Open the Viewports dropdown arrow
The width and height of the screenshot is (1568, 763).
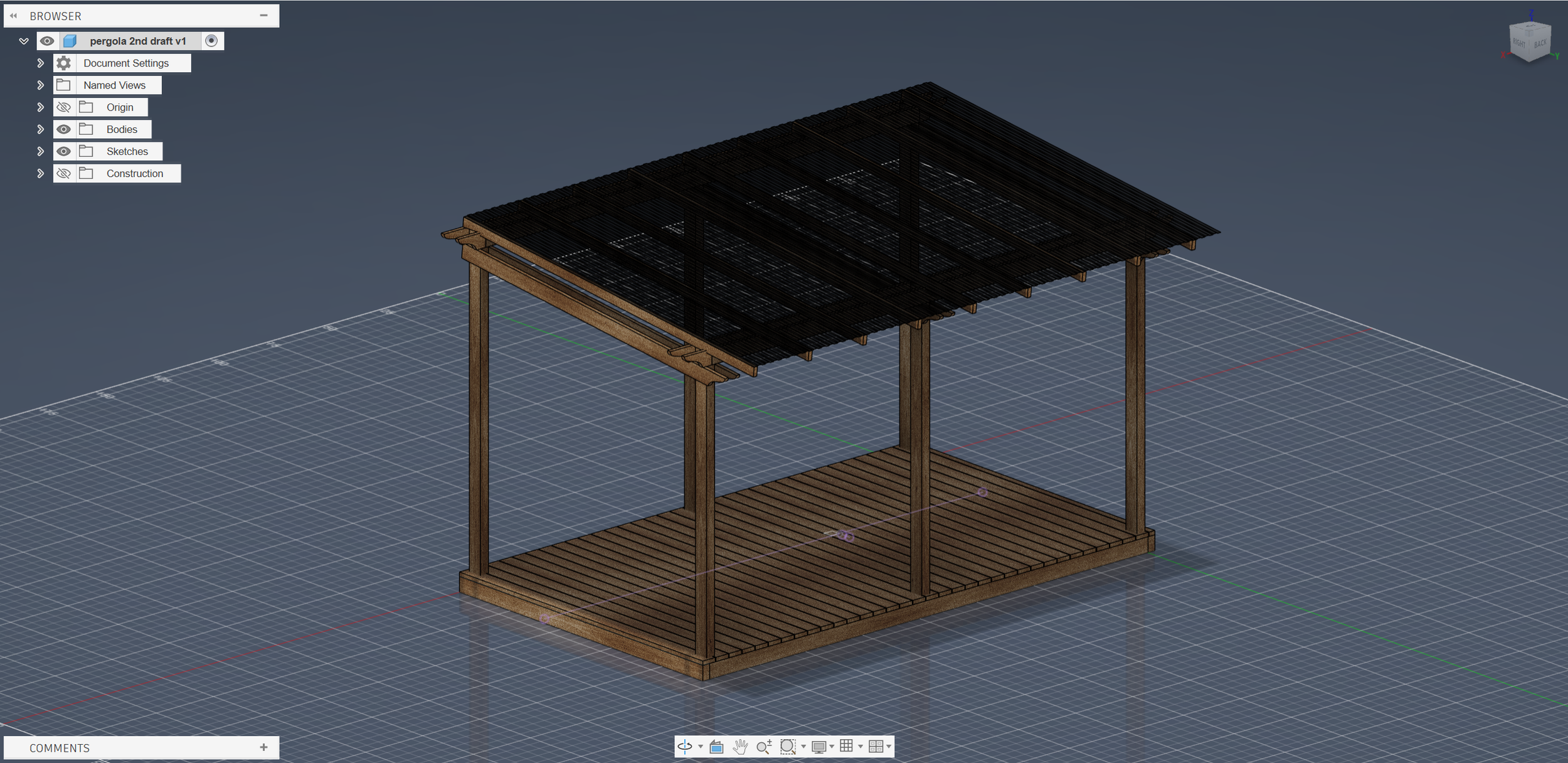pyautogui.click(x=889, y=747)
